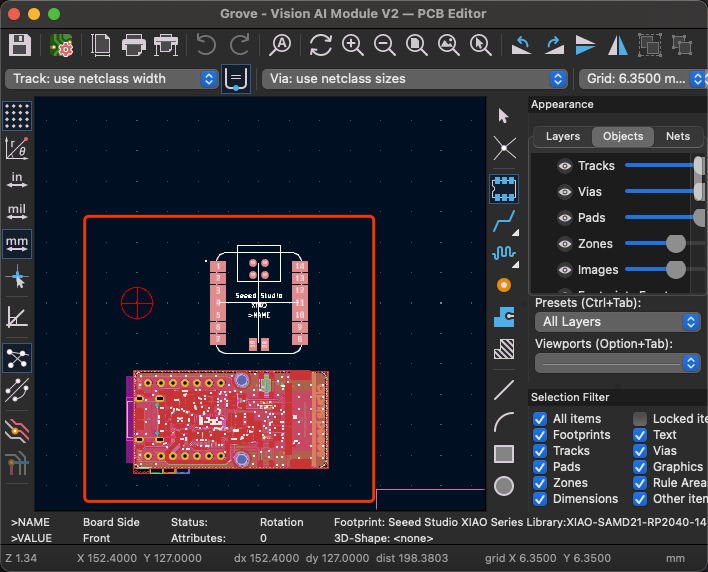The image size is (708, 572).
Task: Switch to the Layers tab
Action: tap(563, 136)
